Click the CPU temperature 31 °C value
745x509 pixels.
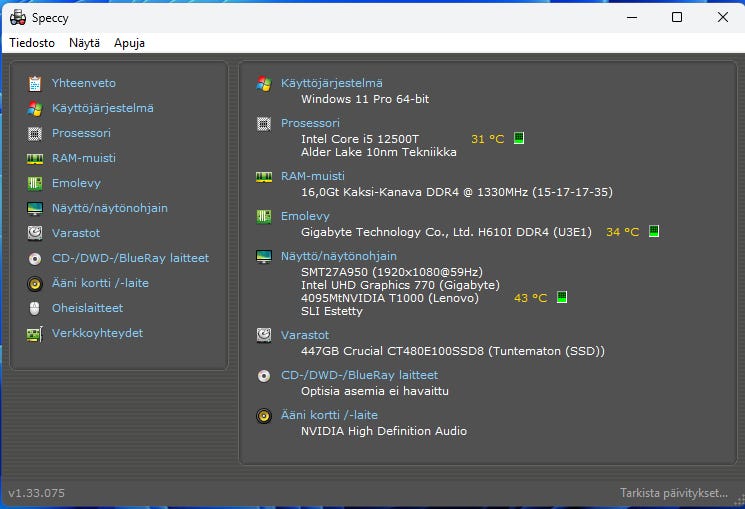coord(487,139)
